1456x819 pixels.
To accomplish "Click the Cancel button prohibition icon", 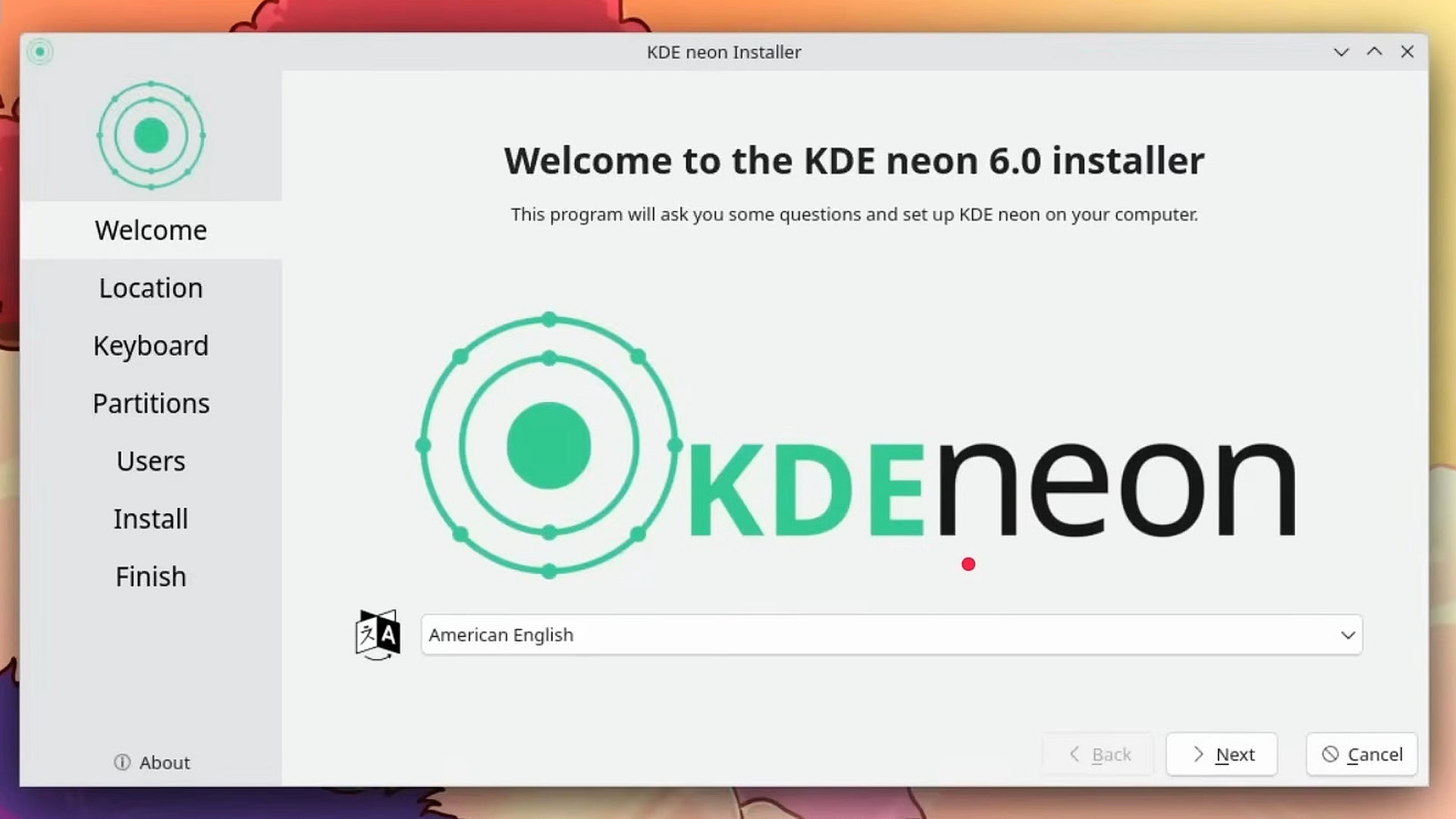I will pos(1330,754).
